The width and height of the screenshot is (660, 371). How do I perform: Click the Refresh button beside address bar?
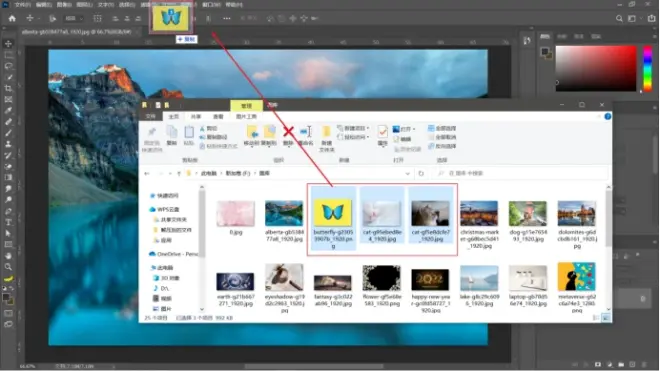point(421,173)
